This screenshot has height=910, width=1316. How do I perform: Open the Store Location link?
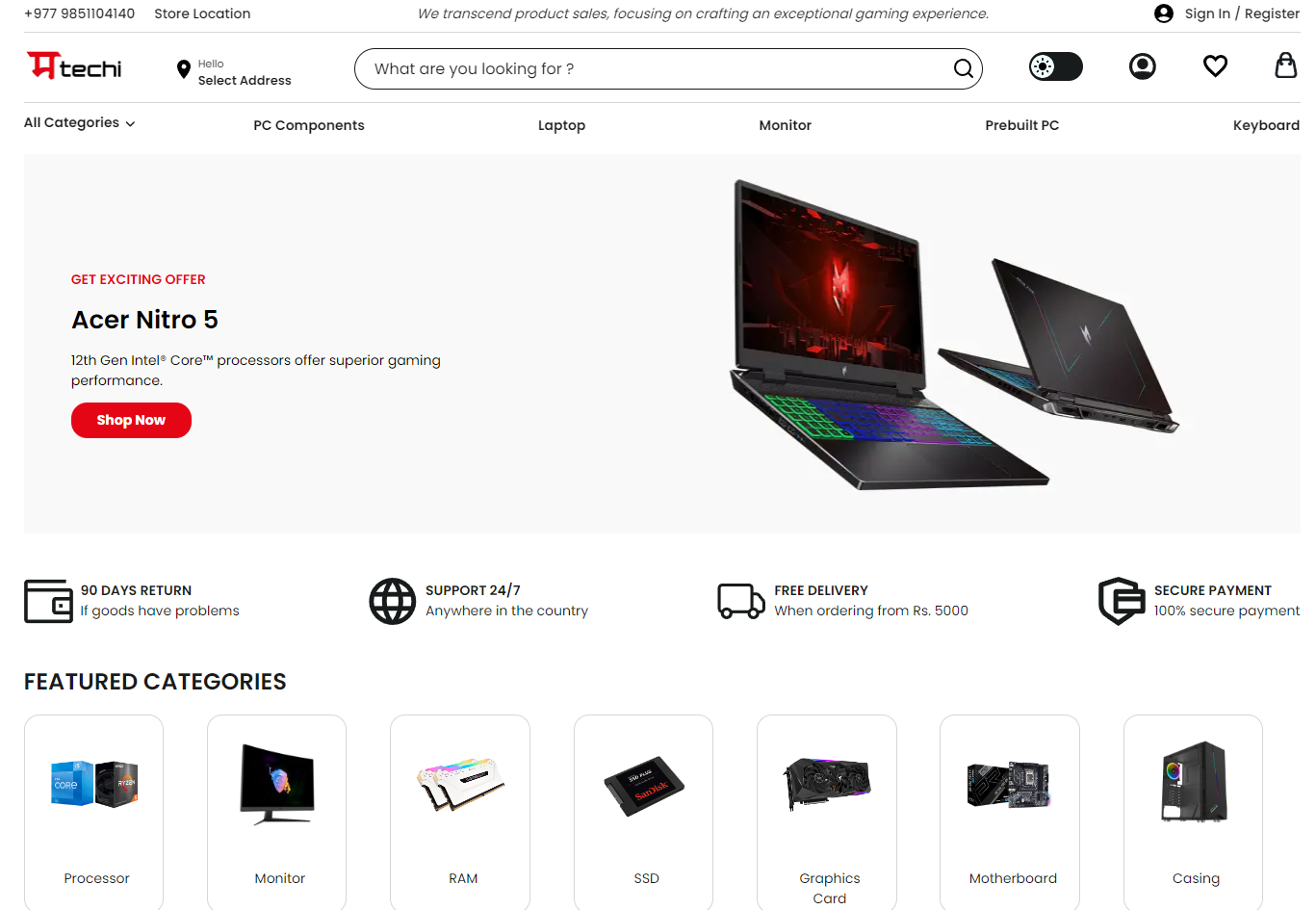[x=202, y=13]
